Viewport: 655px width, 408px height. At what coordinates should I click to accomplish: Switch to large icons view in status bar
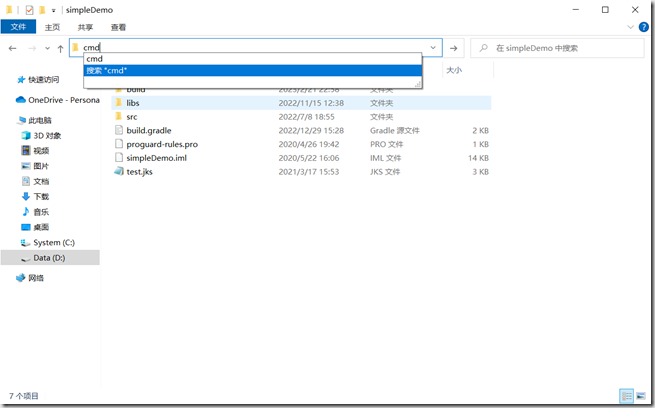(641, 396)
